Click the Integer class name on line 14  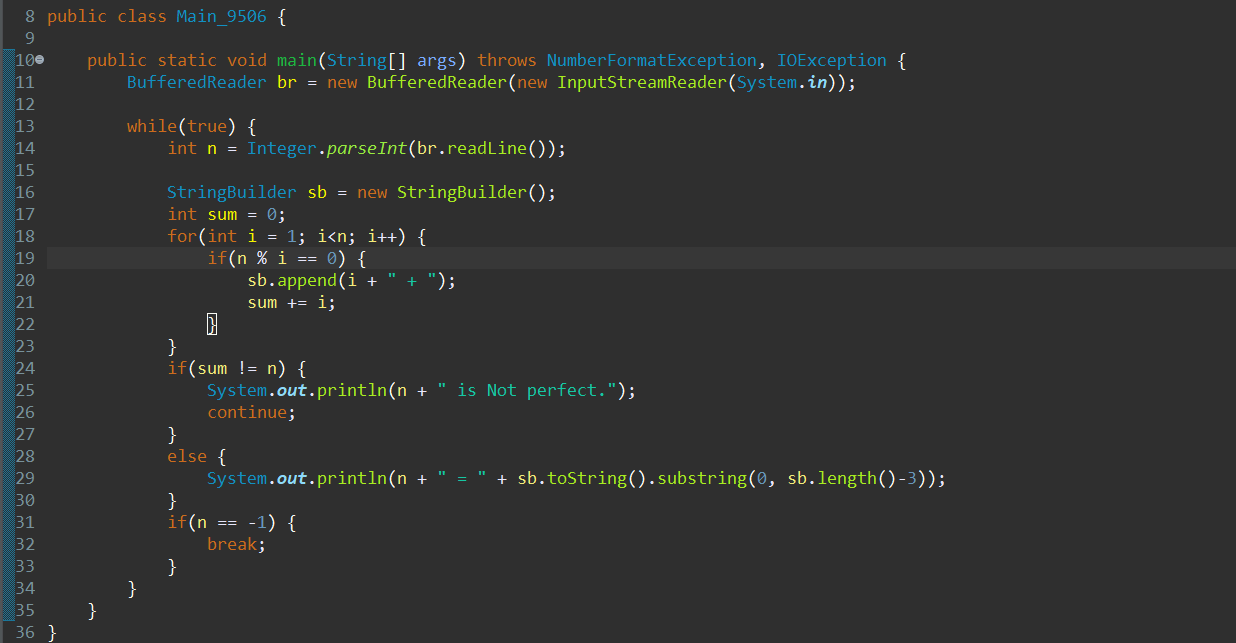pyautogui.click(x=282, y=148)
